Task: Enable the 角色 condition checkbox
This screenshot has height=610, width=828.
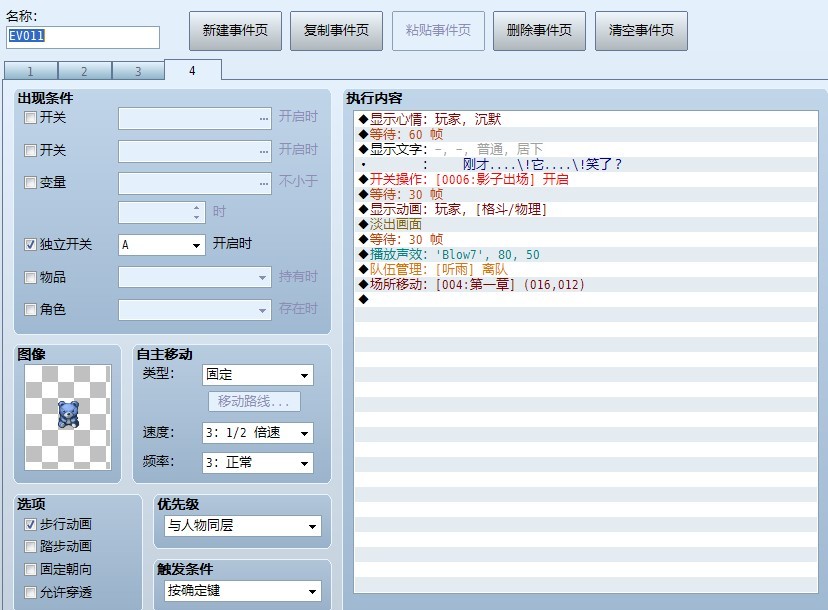Action: coord(31,309)
